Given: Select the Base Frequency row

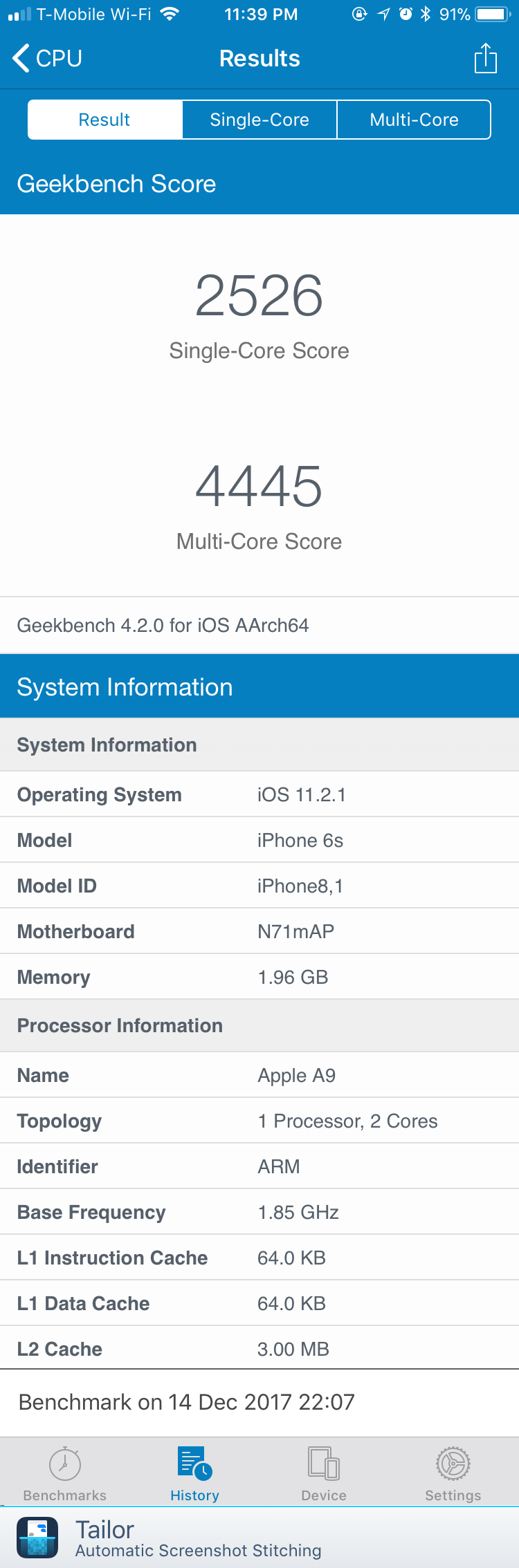Looking at the screenshot, I should (259, 1212).
